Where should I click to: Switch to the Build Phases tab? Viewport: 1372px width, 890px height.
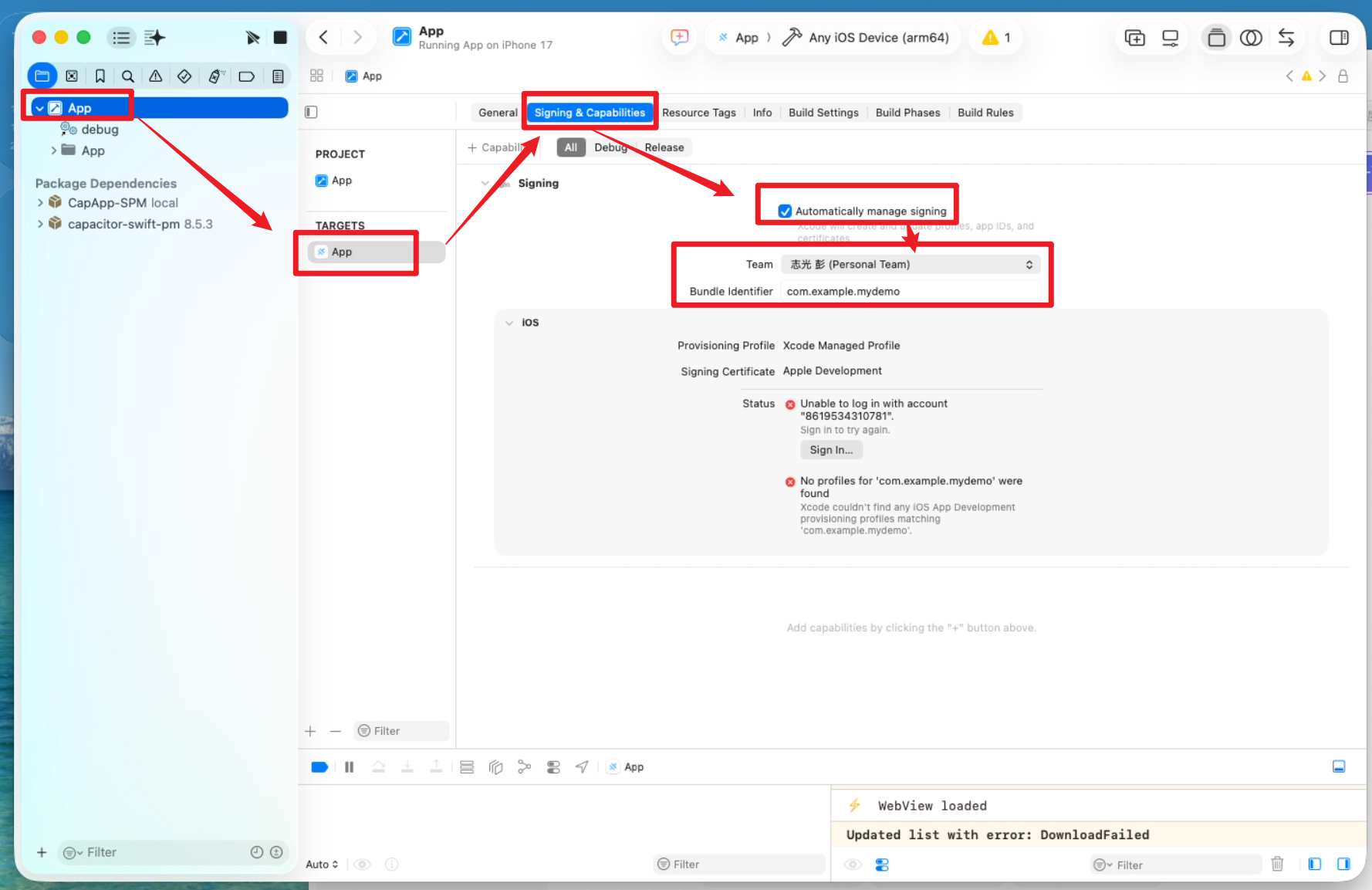(907, 112)
